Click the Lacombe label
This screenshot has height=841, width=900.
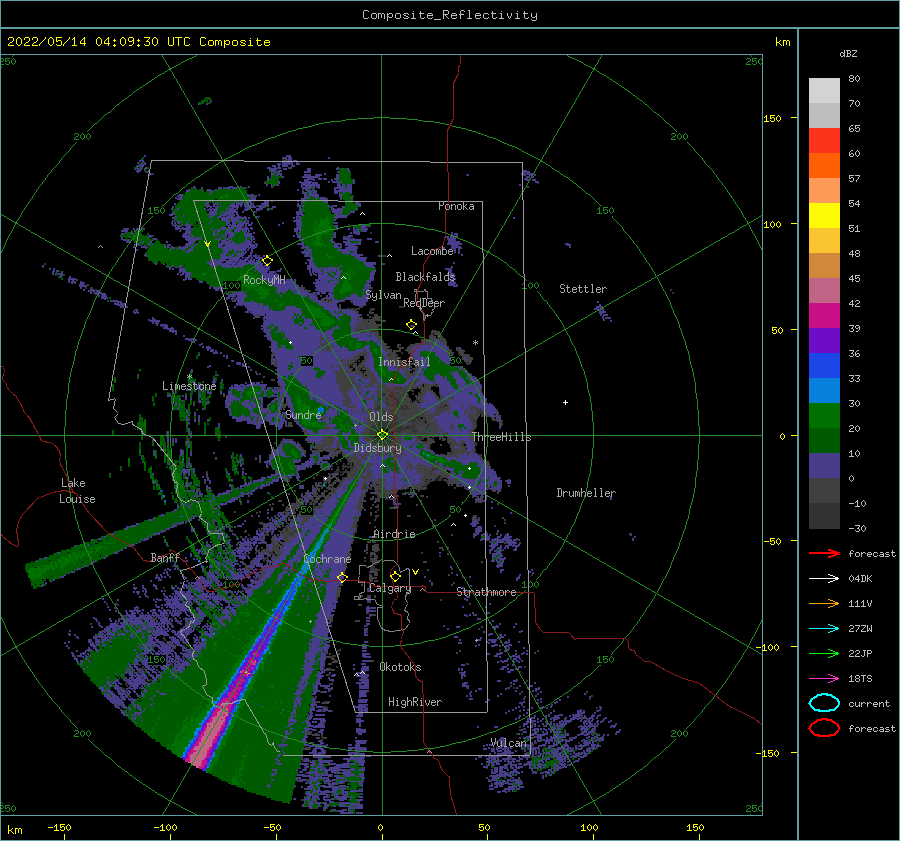point(432,251)
